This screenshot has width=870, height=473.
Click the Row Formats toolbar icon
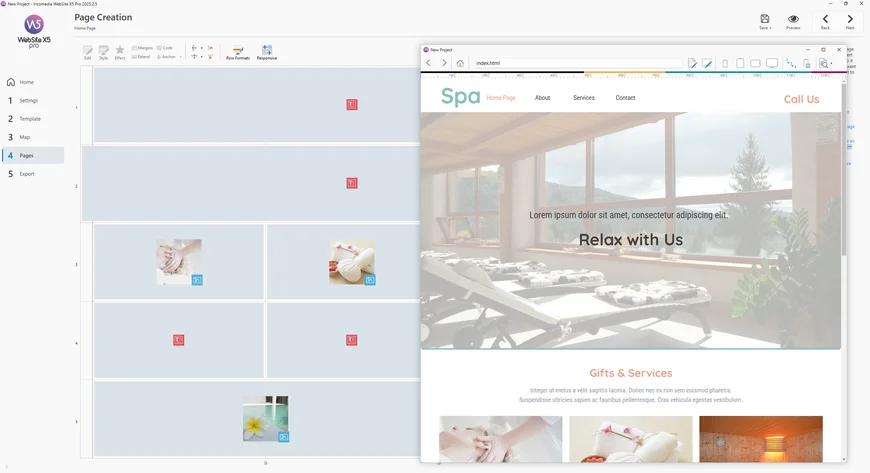click(x=238, y=51)
